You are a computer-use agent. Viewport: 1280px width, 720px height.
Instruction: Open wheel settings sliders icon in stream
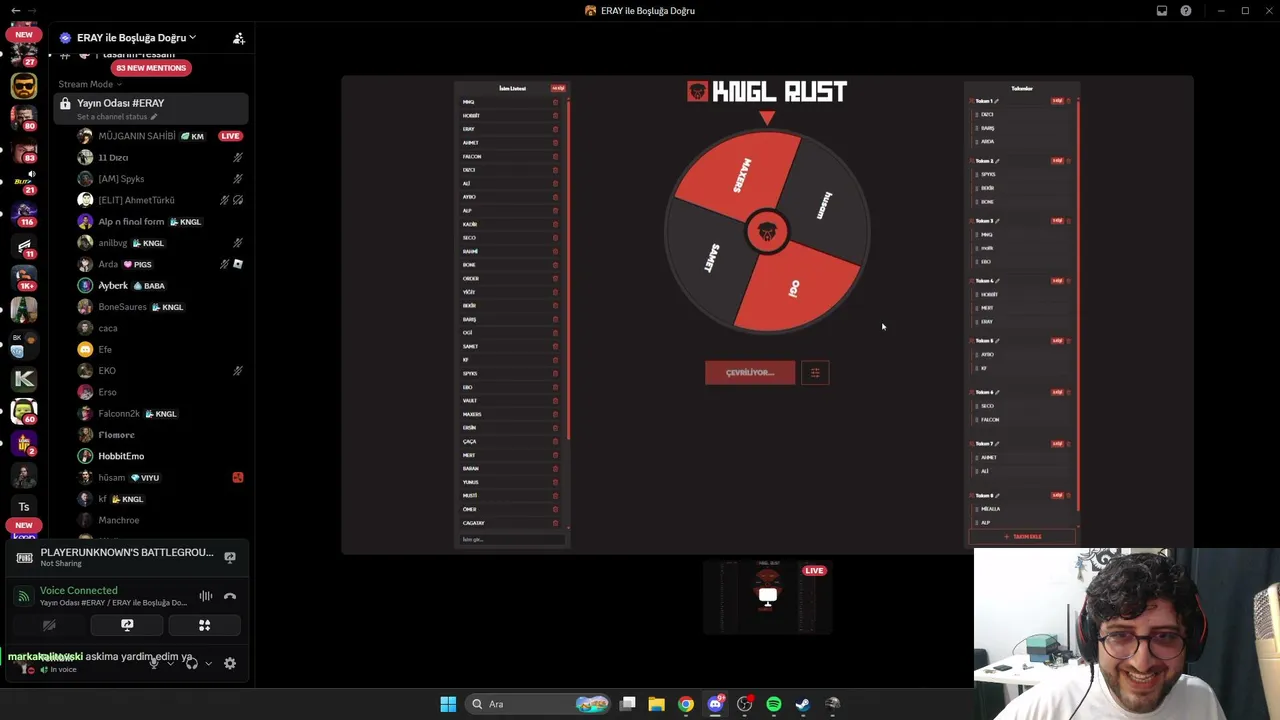click(x=815, y=373)
